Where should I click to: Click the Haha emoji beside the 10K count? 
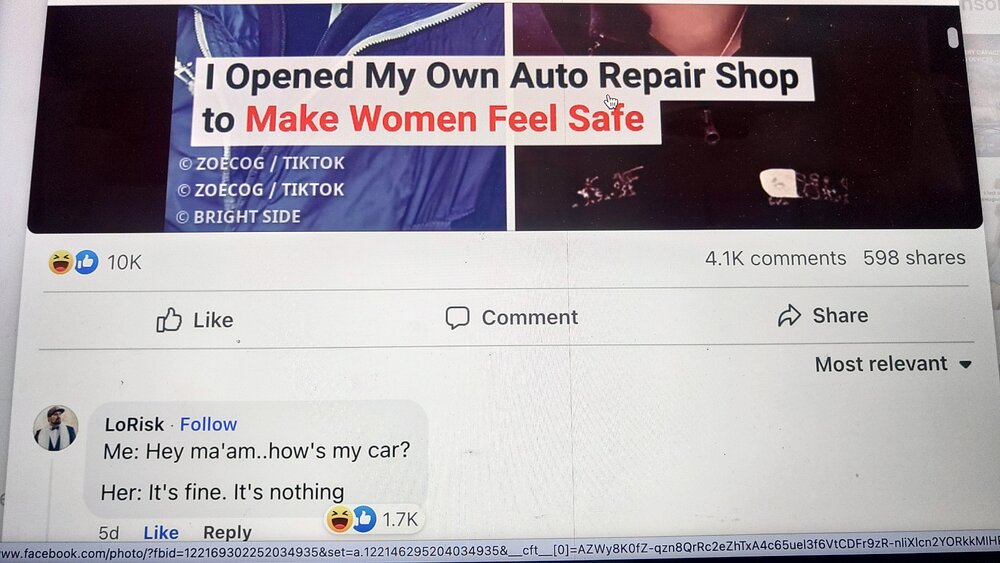pos(60,262)
